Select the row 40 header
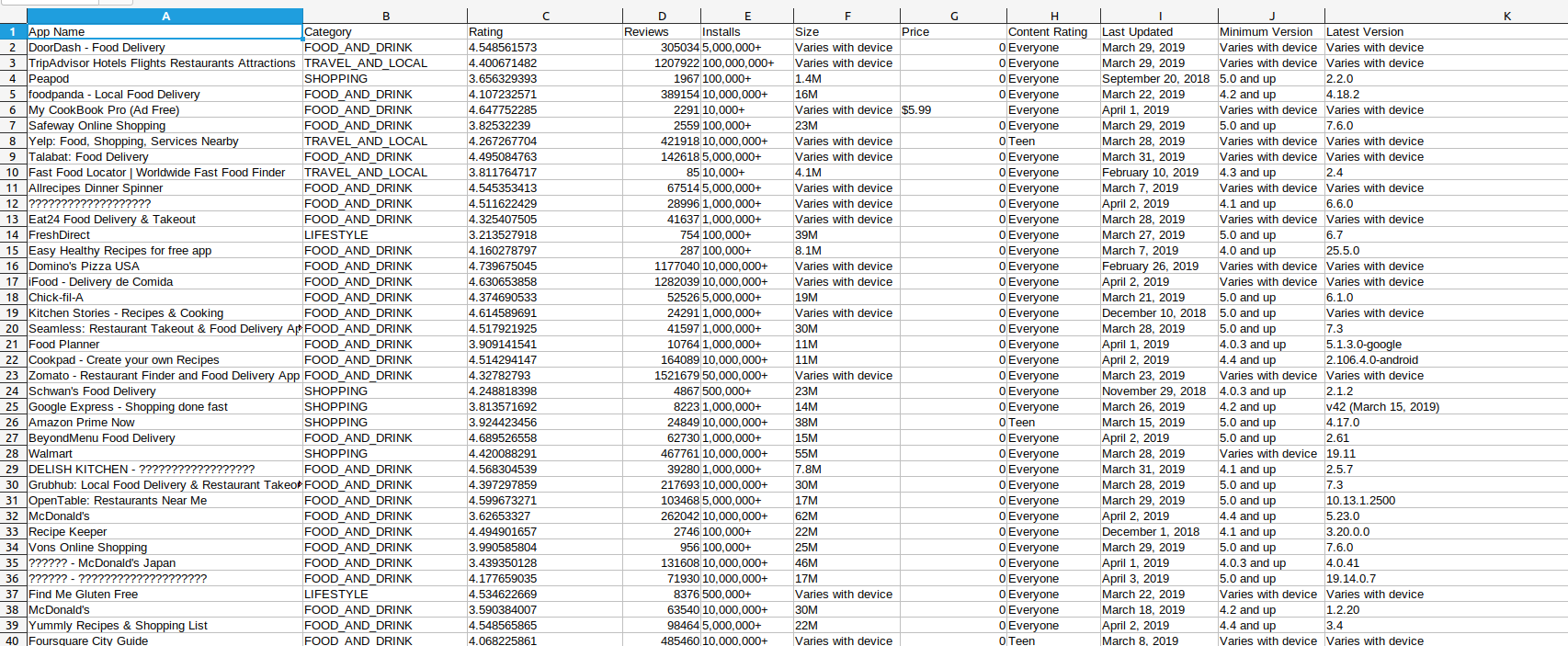The image size is (1568, 646). point(13,640)
